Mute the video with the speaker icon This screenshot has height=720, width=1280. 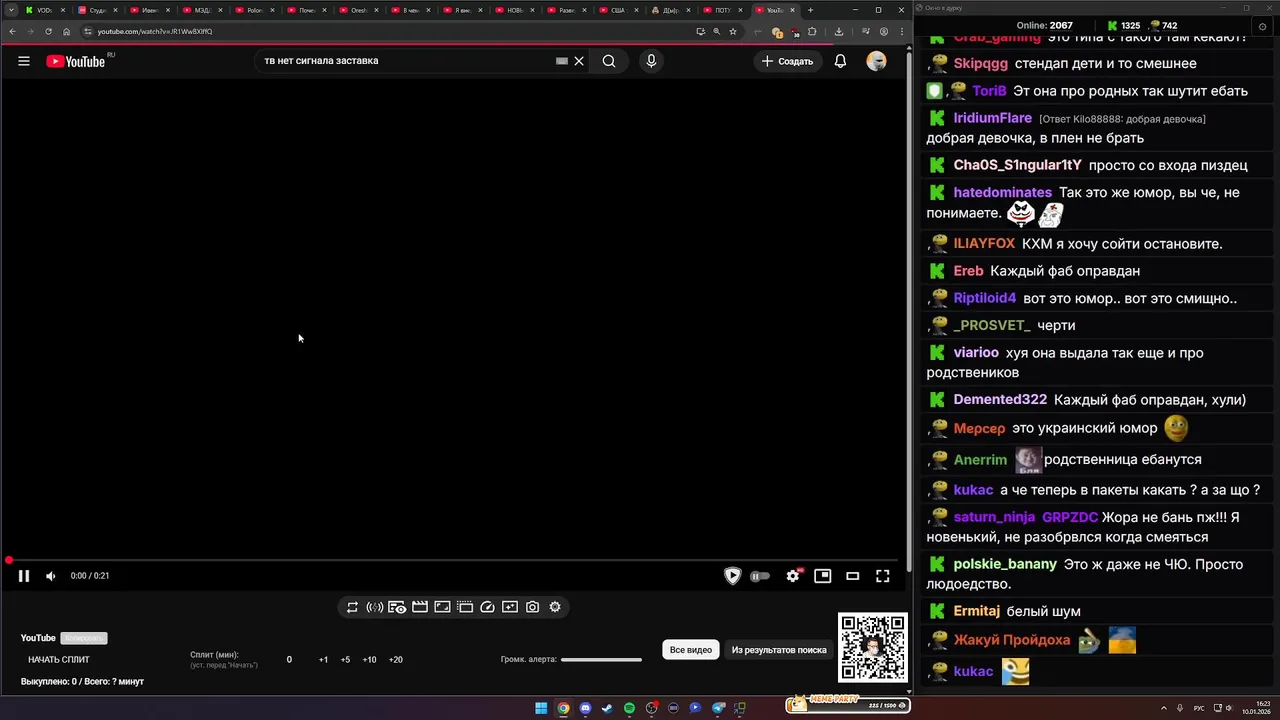pos(51,576)
